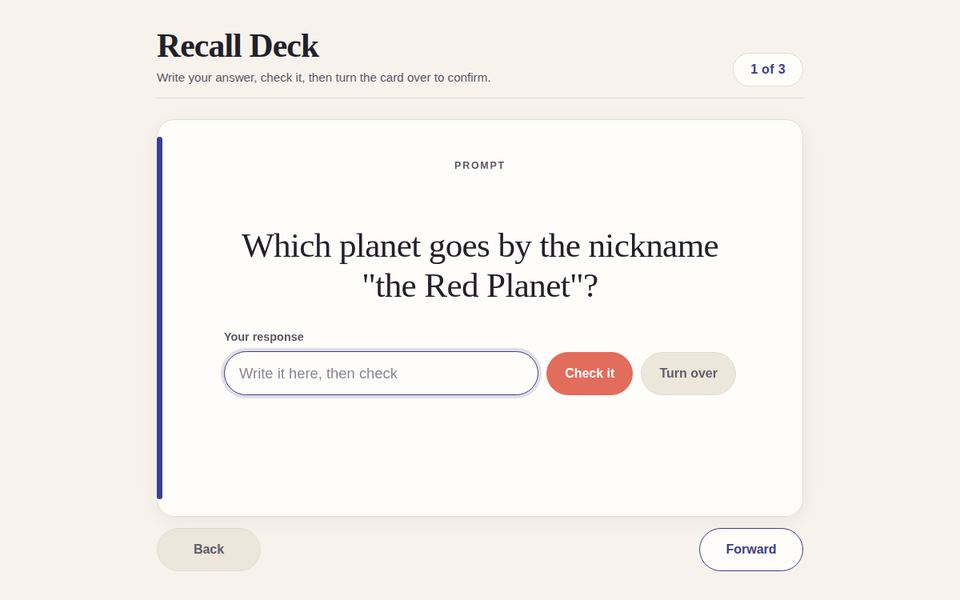
Task: Reveal the answer via Turn over
Action: click(688, 373)
